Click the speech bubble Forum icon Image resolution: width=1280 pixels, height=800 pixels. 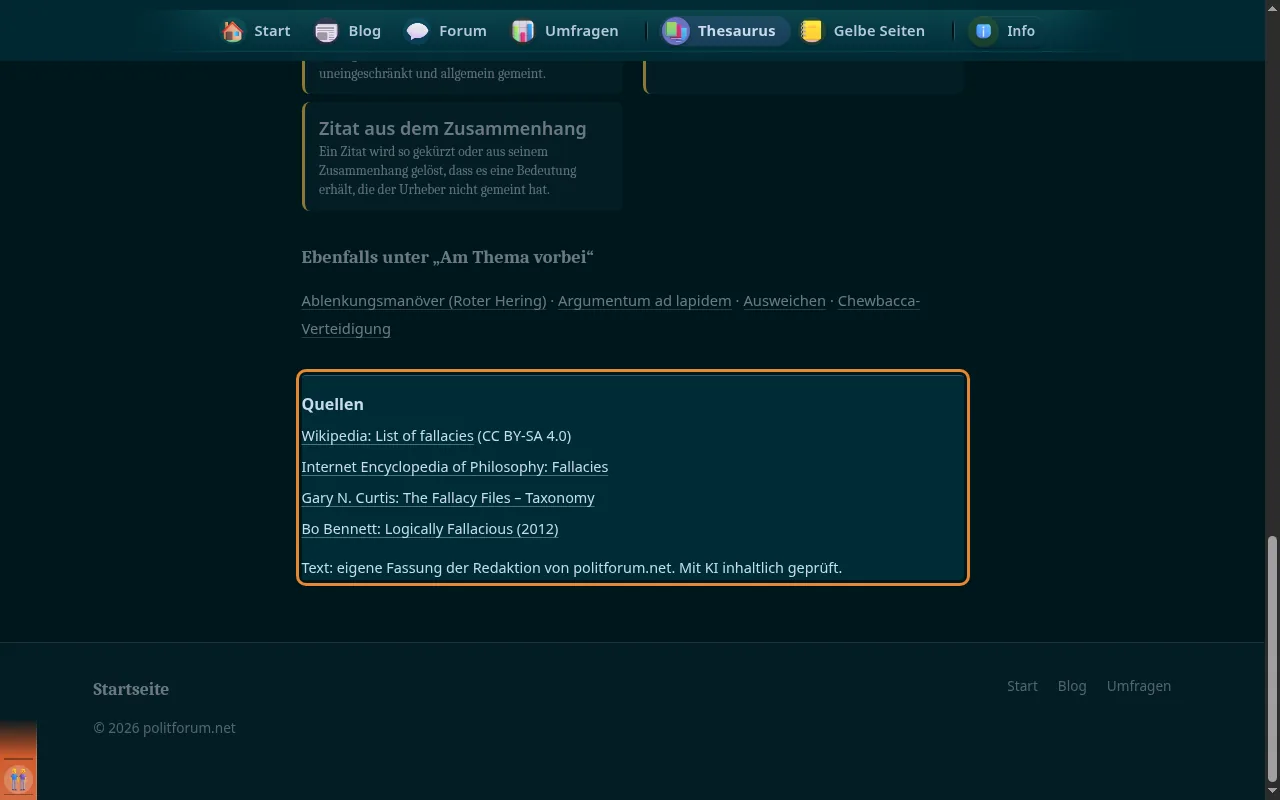[x=417, y=31]
